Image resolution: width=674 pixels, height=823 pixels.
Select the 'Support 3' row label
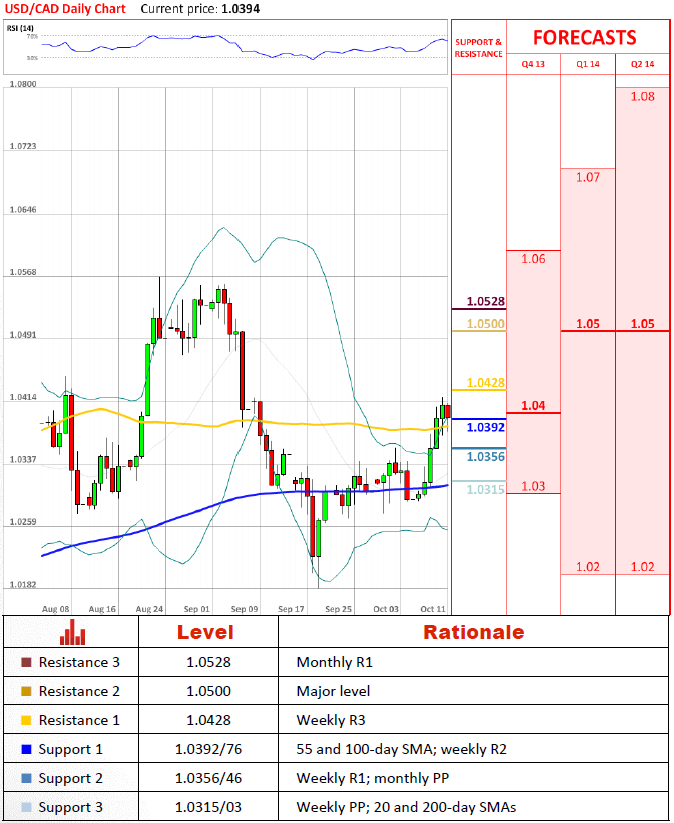[70, 807]
